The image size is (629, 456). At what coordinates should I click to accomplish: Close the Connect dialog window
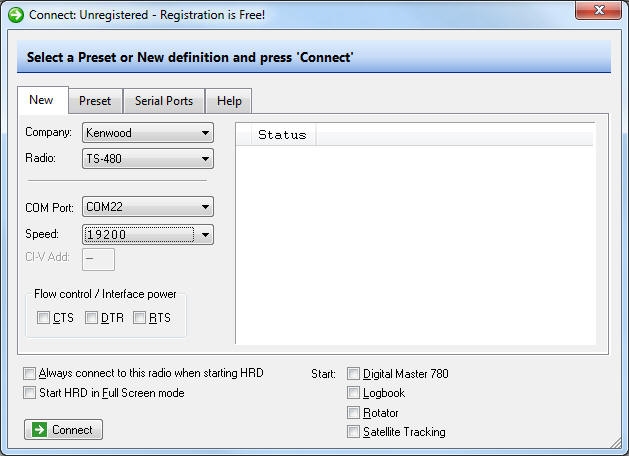pos(598,10)
